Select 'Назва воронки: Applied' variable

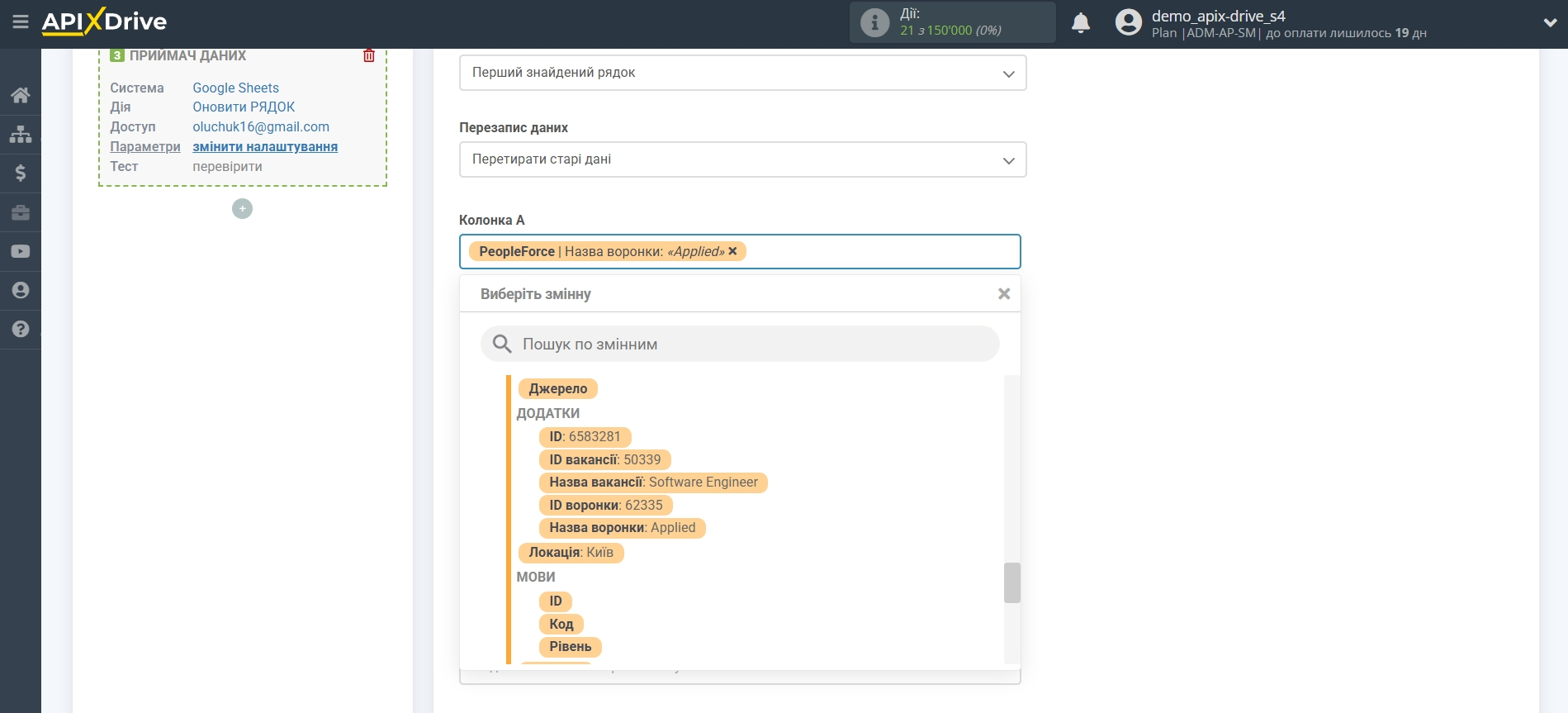623,528
